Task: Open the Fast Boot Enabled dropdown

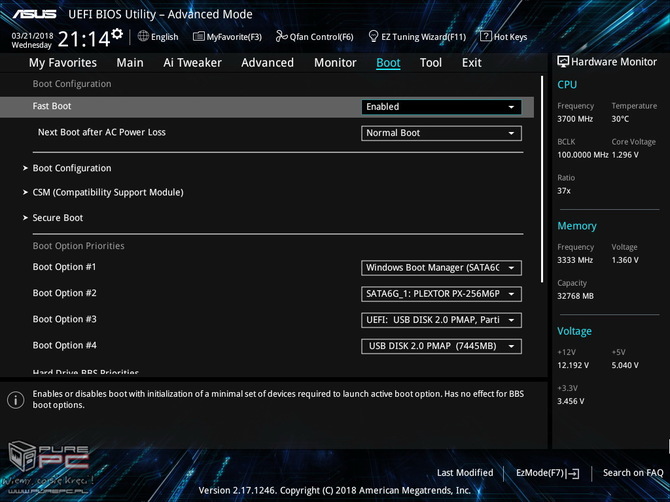Action: [441, 107]
